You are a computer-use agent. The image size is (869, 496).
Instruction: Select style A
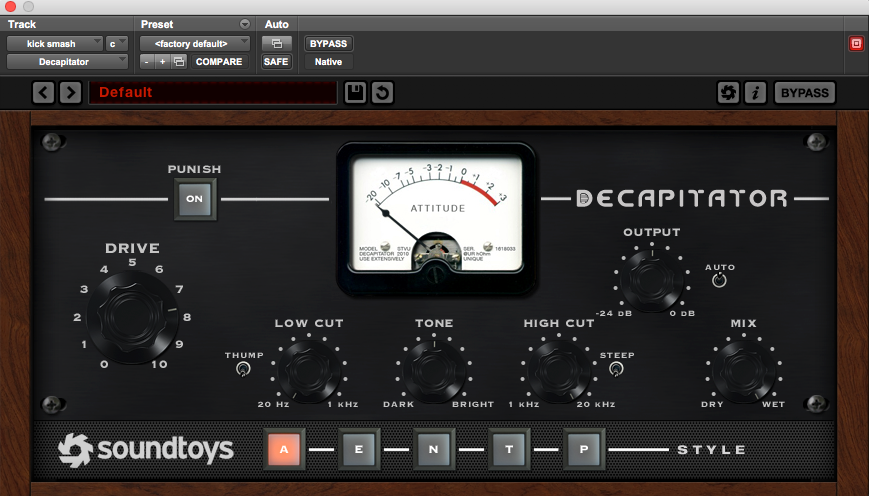click(x=284, y=449)
